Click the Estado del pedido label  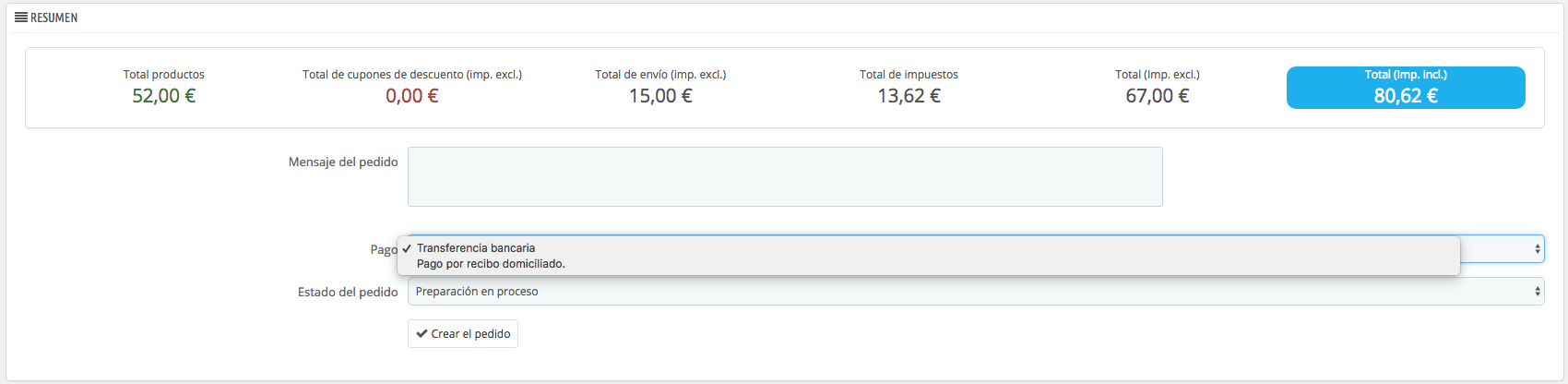click(x=348, y=293)
